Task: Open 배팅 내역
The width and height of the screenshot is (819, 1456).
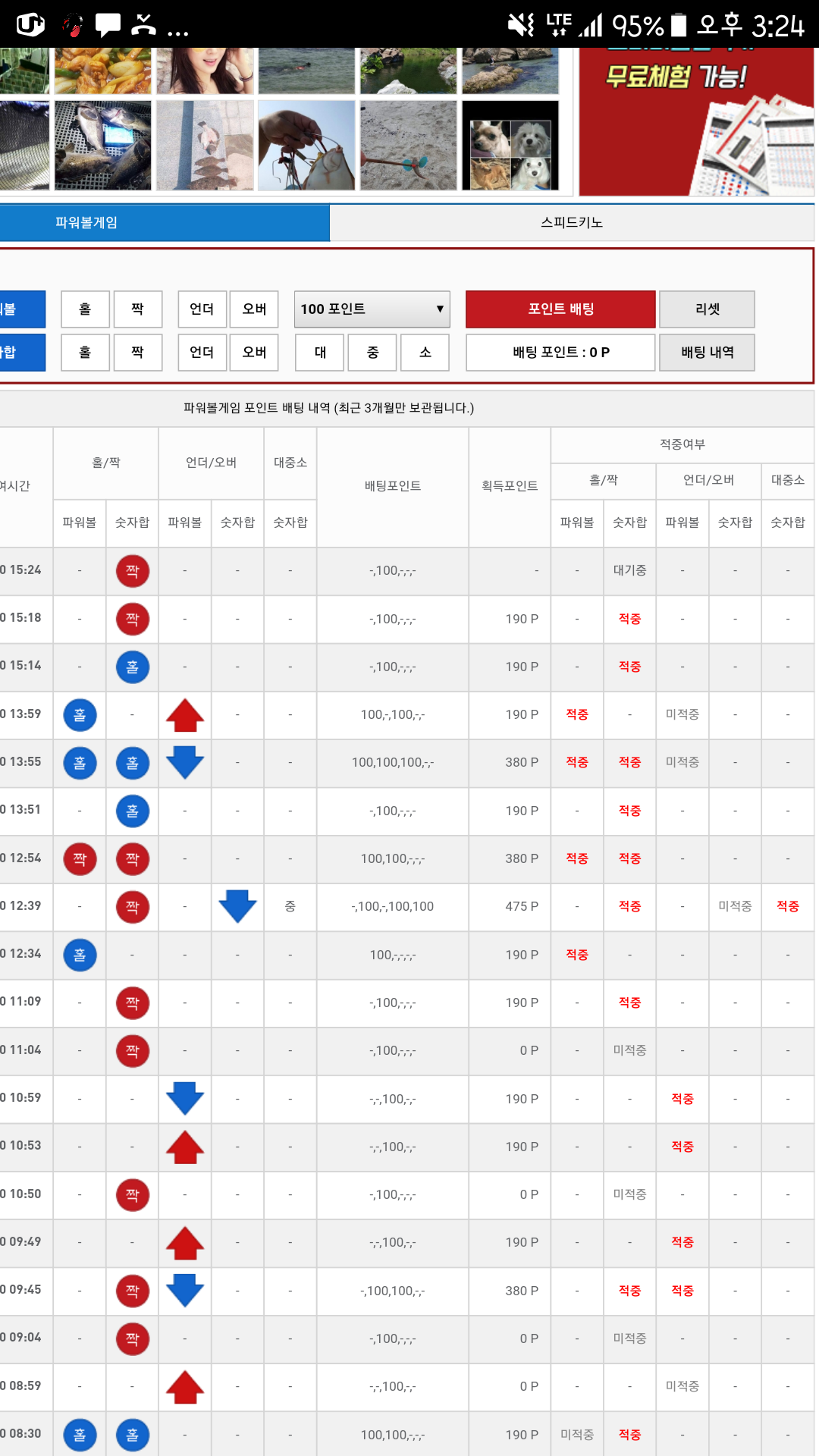Action: (707, 353)
